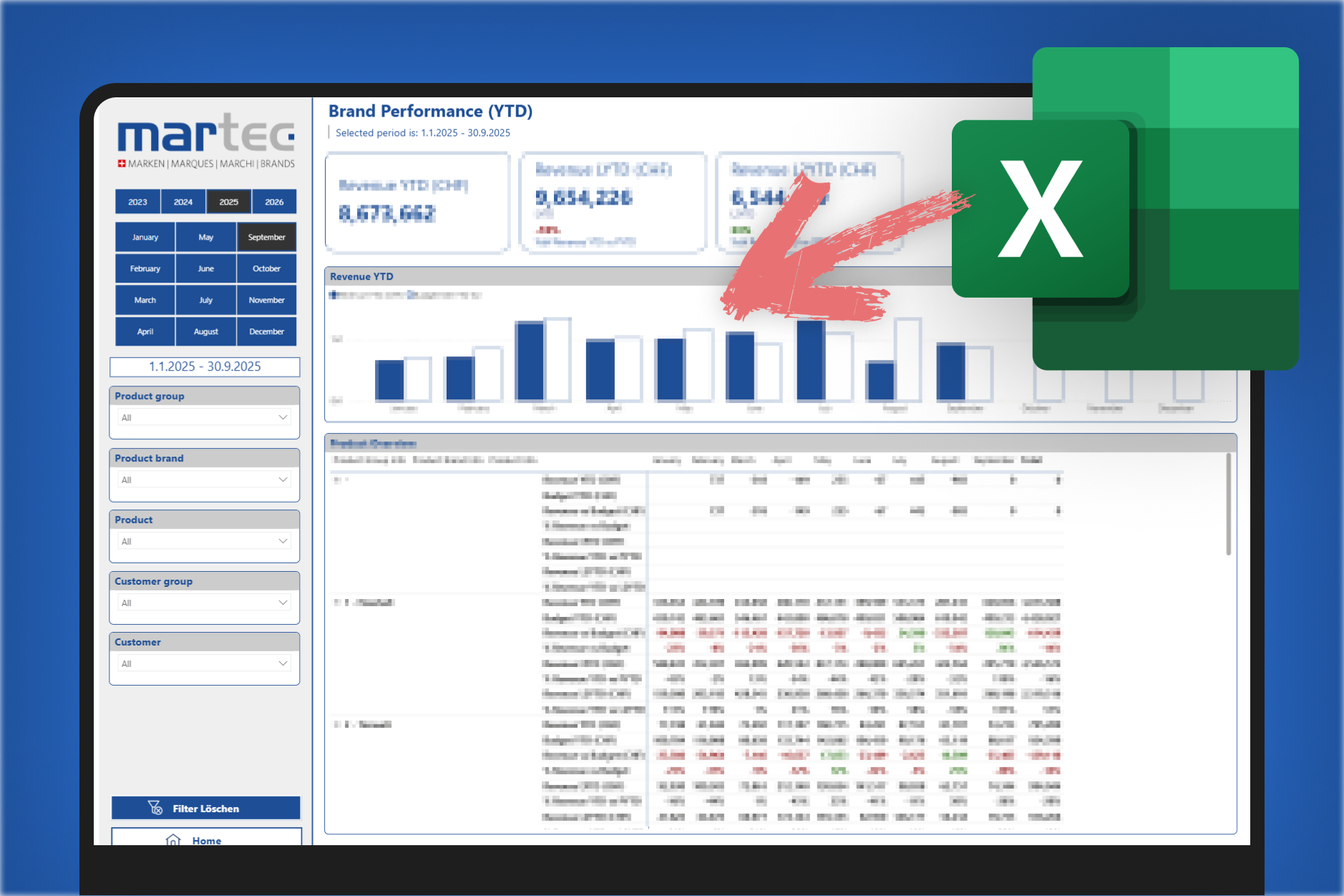Viewport: 1344px width, 896px height.
Task: Toggle the 2025 year filter
Action: 229,202
